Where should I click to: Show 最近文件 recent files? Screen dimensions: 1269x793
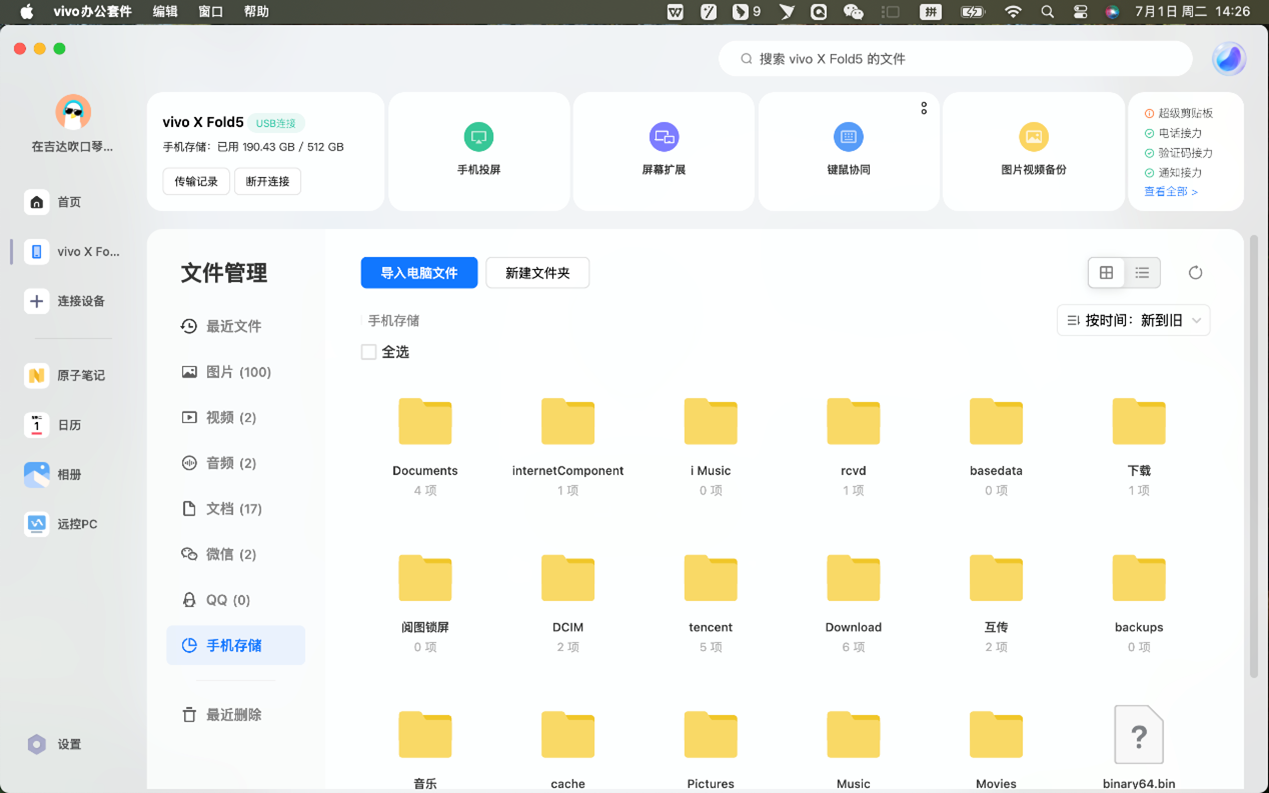click(235, 326)
